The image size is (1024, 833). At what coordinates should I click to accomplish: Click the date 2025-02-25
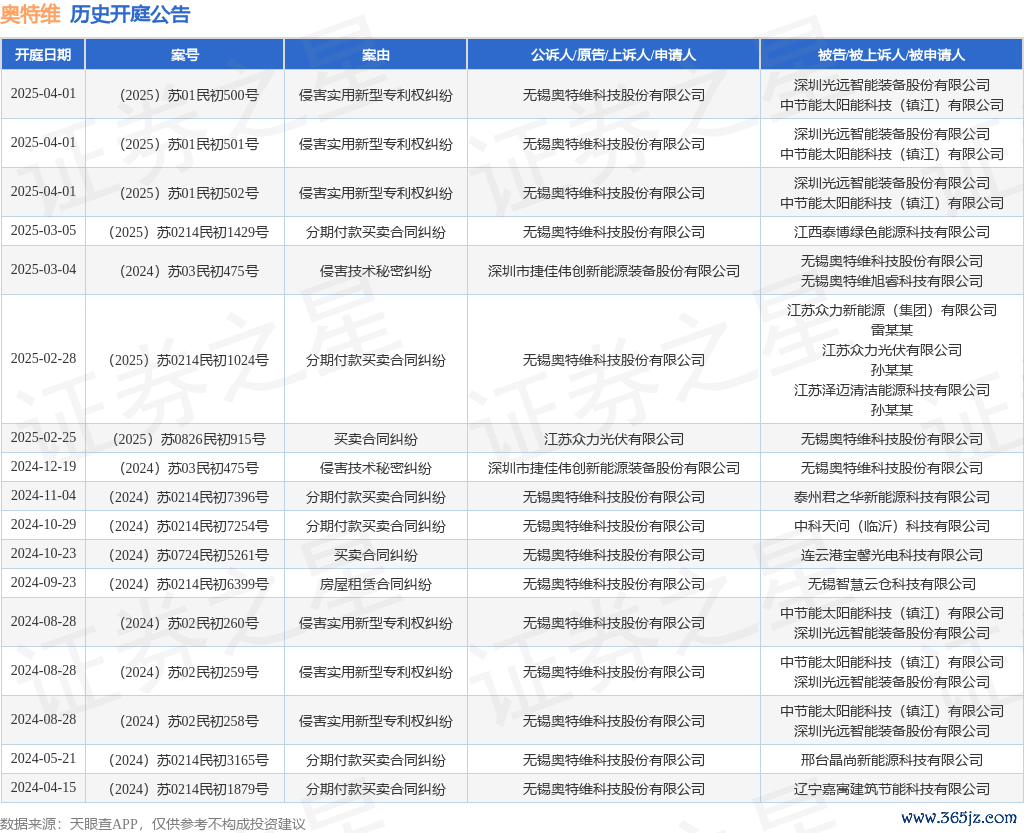[x=43, y=437]
